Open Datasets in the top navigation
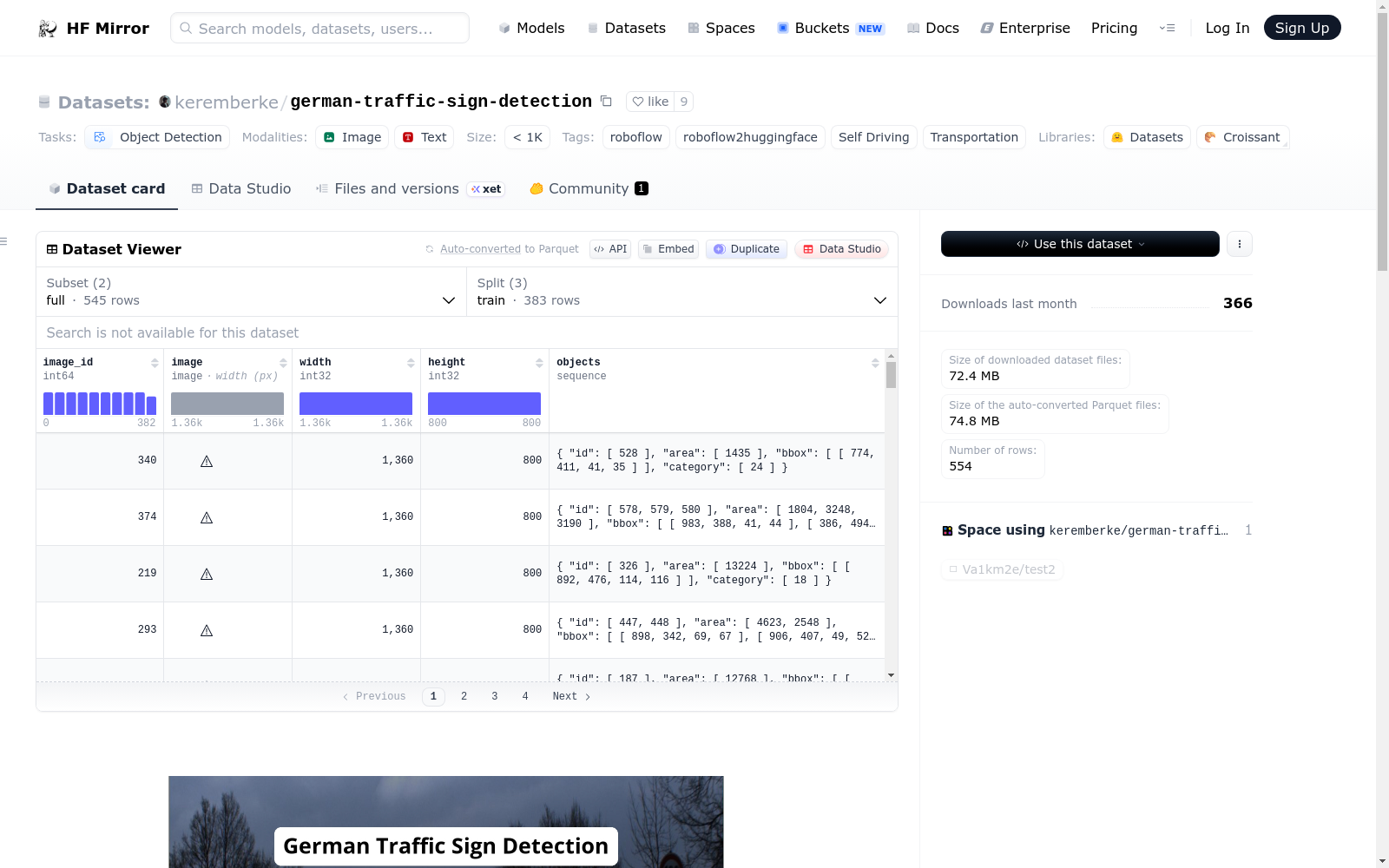 point(627,28)
